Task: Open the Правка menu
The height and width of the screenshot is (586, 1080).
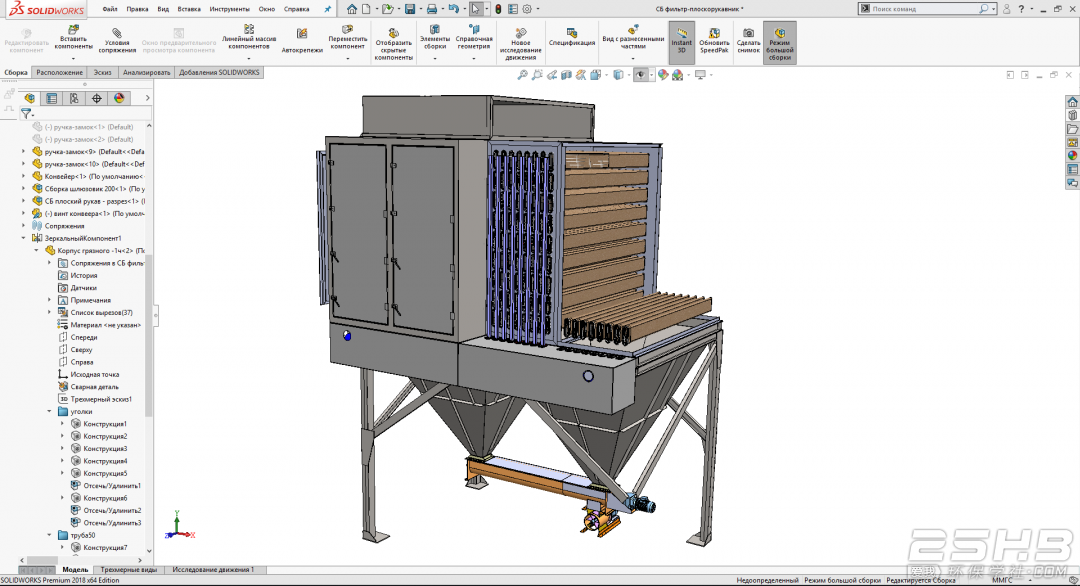Action: (x=137, y=9)
